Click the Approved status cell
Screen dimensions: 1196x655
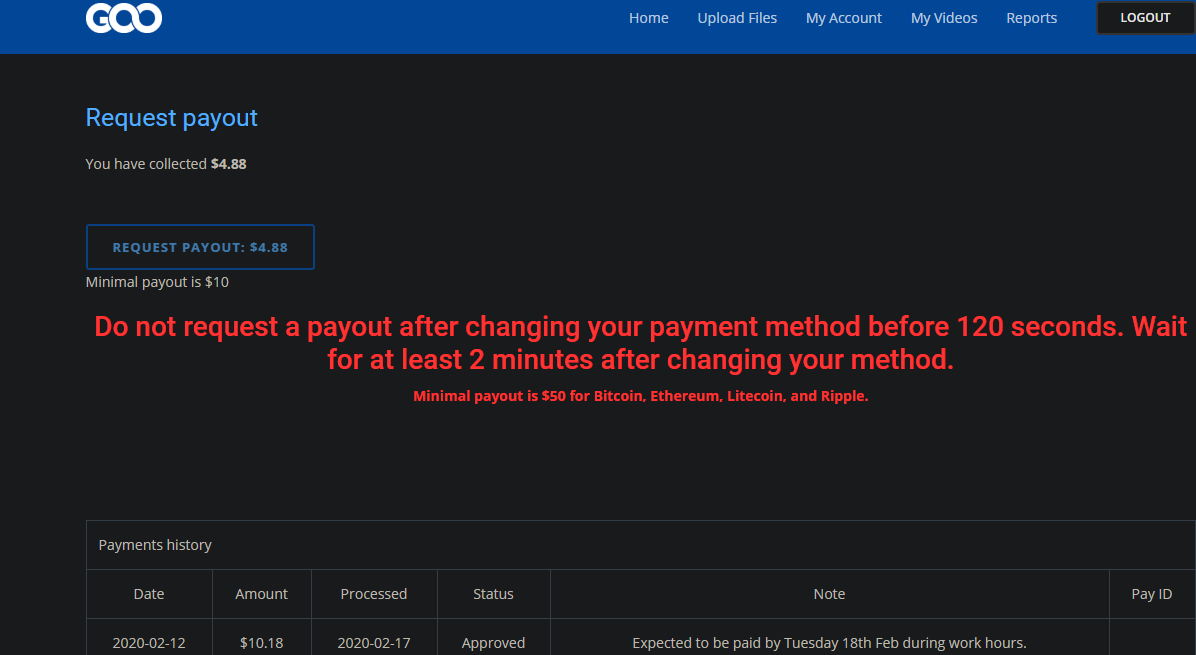click(494, 643)
